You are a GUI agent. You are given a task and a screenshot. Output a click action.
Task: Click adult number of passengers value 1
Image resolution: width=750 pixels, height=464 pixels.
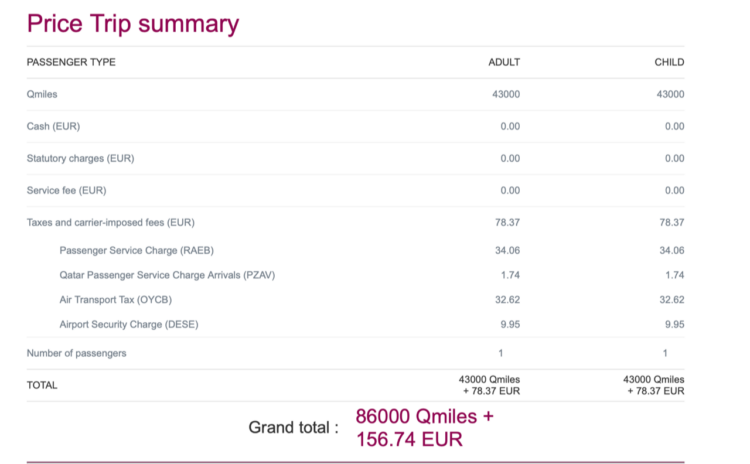tap(501, 353)
